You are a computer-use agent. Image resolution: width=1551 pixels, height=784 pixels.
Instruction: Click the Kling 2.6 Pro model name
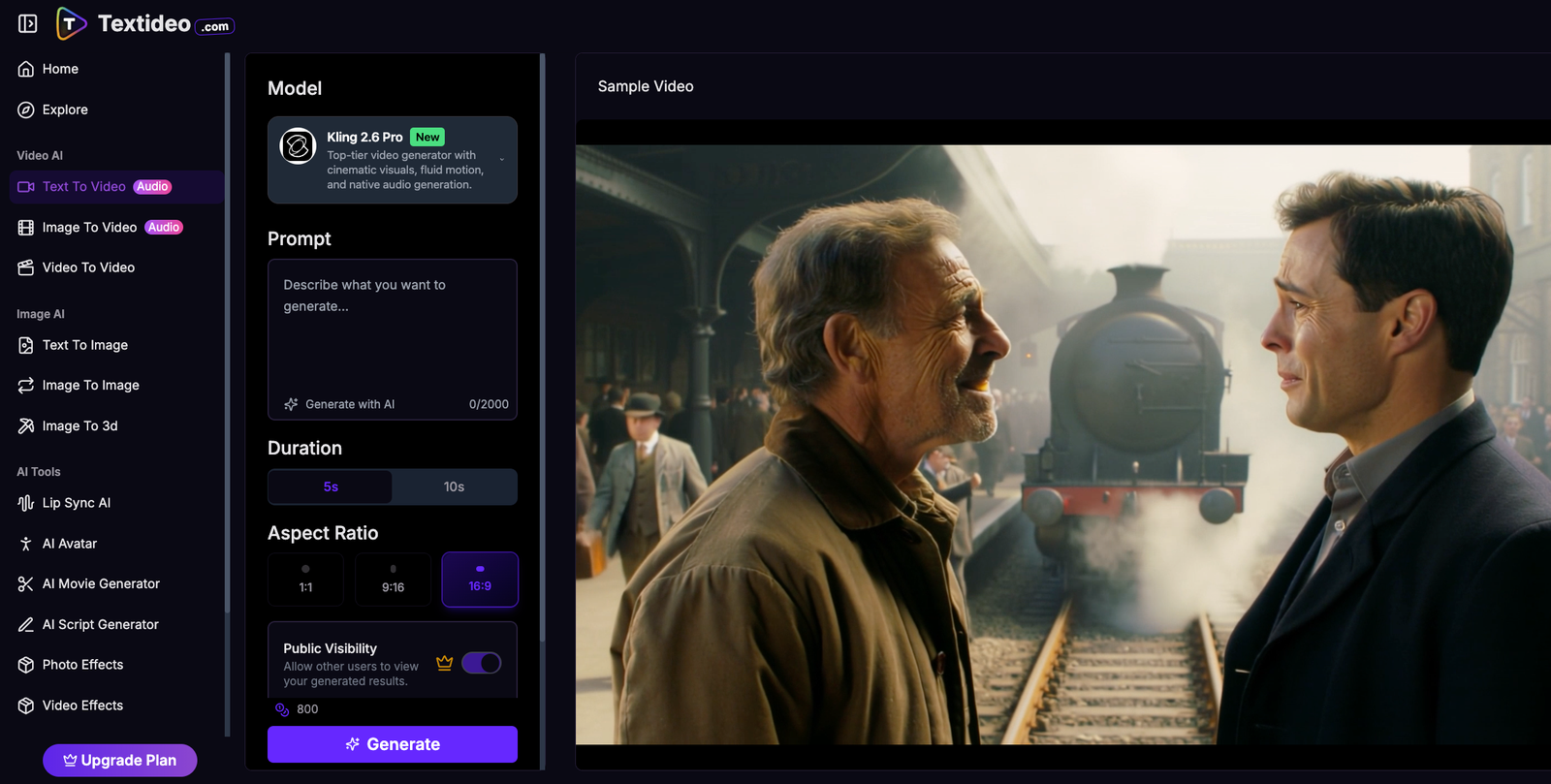364,138
